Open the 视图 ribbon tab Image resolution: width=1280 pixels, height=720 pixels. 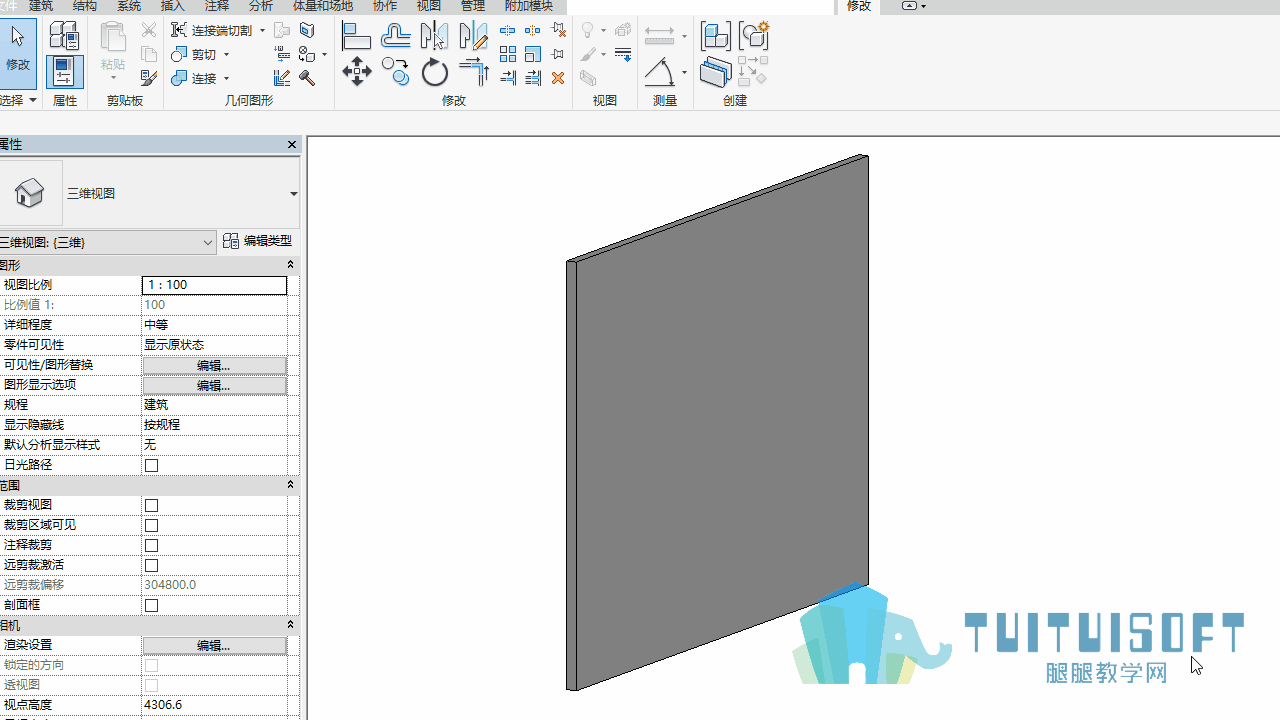tap(428, 6)
